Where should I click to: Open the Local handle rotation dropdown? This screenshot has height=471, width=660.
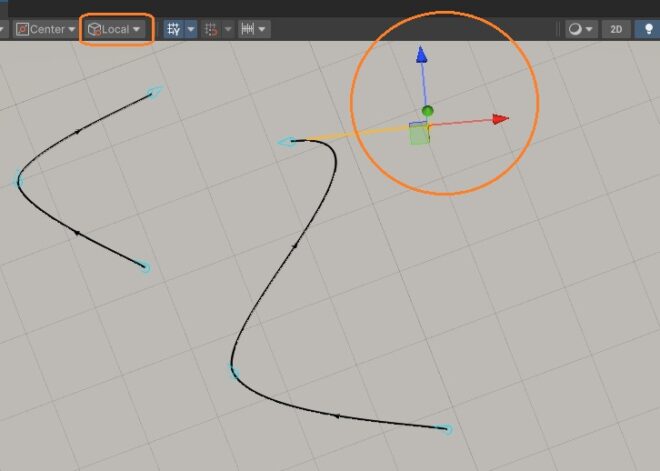pos(115,29)
